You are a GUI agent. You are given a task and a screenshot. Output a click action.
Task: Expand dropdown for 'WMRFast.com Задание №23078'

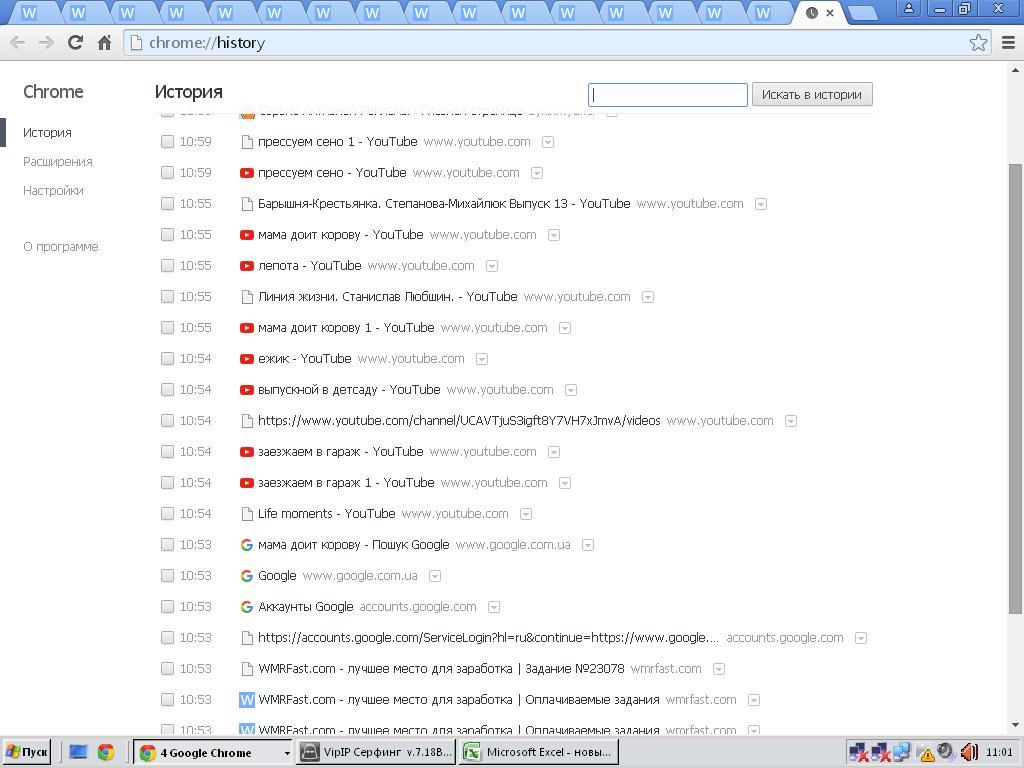coord(719,669)
